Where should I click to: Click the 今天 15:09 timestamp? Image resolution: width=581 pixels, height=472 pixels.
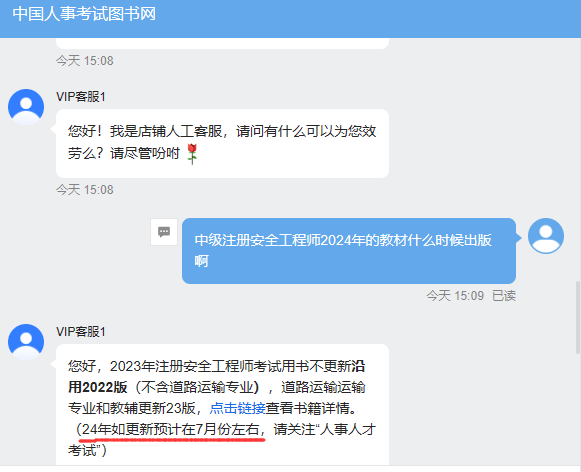click(x=455, y=296)
